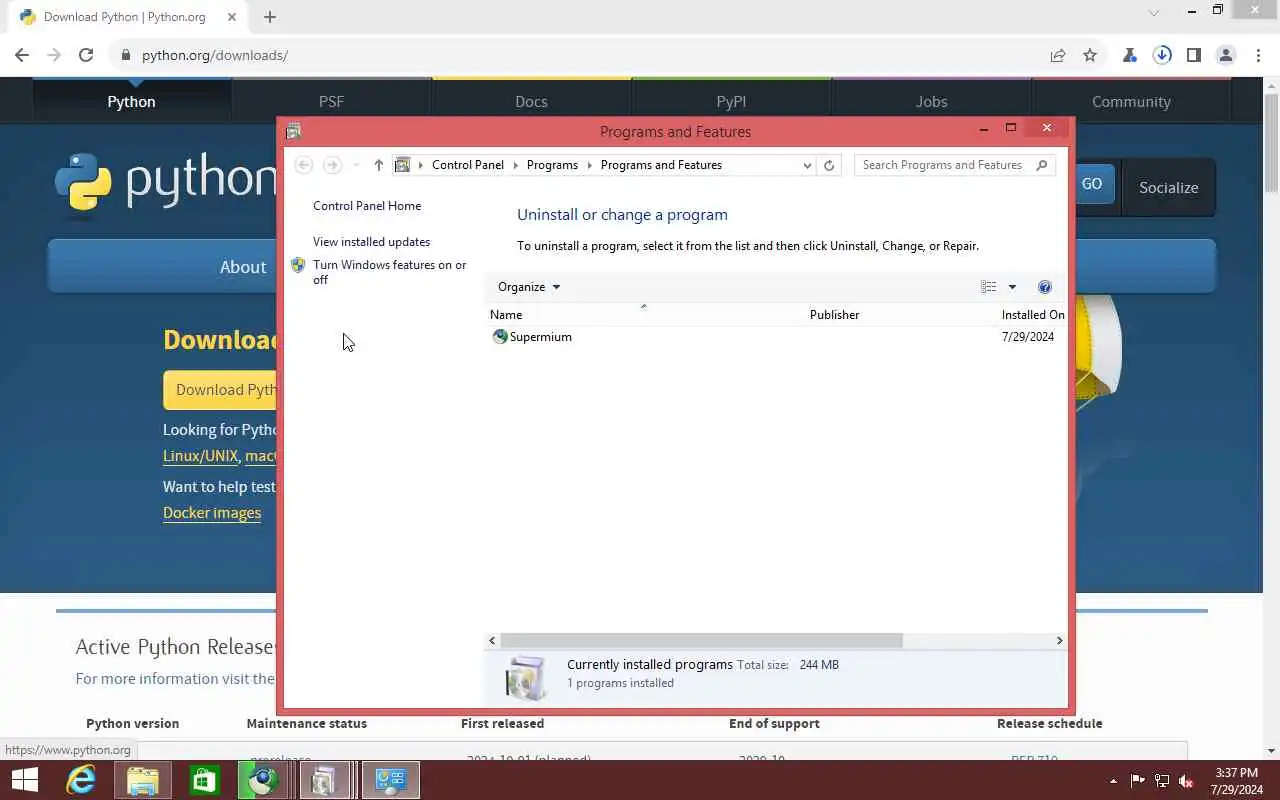Toggle the browser side panel icon
Viewport: 1280px width, 800px height.
(x=1194, y=55)
